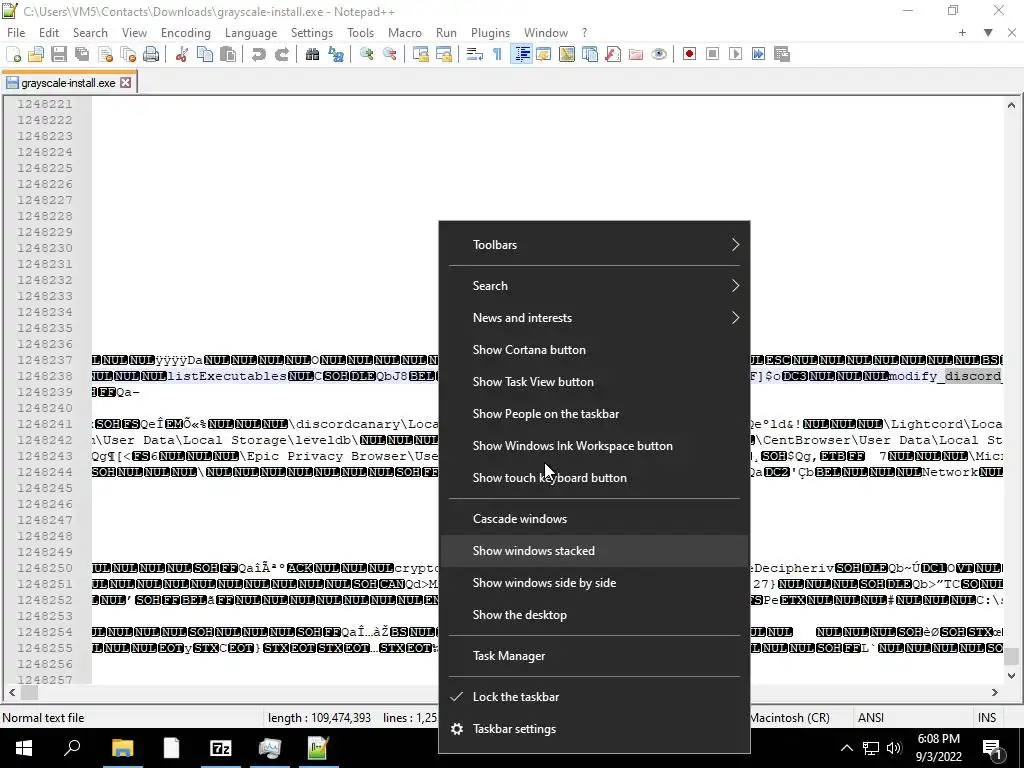
Task: Zoom in using the magnifier plus icon
Action: (x=366, y=54)
